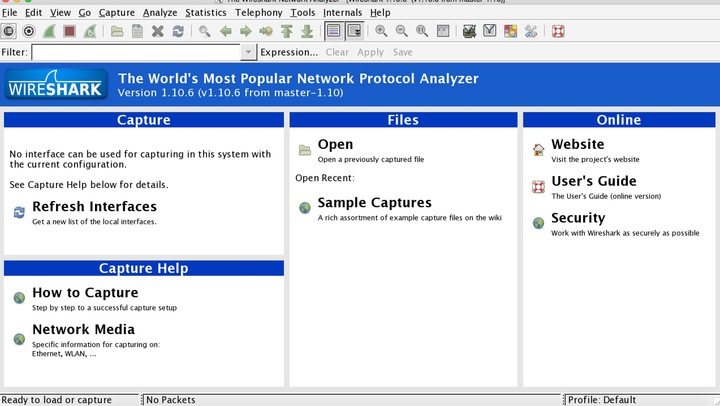Click the red stop capture icon
The height and width of the screenshot is (406, 720).
69,31
